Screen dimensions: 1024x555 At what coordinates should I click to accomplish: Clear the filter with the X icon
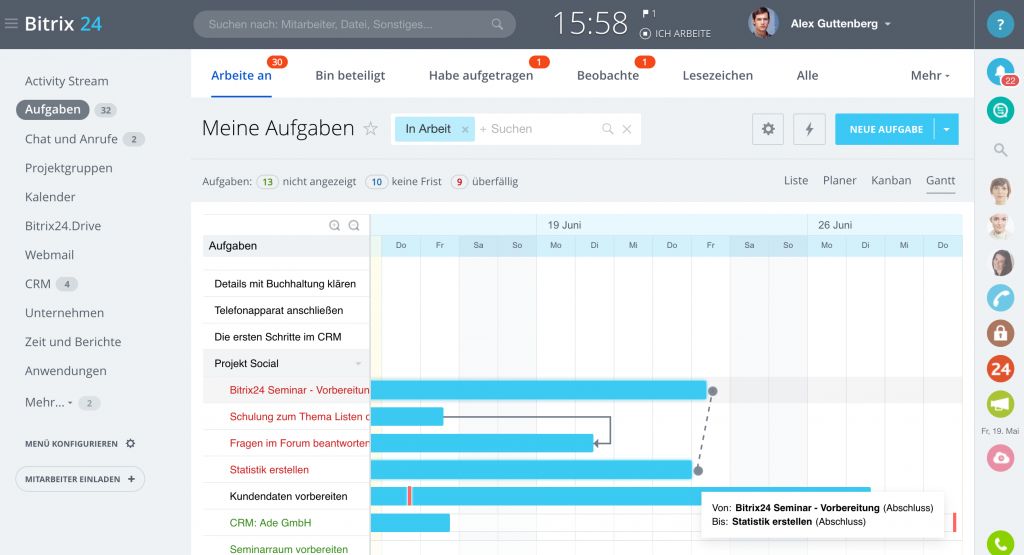coord(627,129)
